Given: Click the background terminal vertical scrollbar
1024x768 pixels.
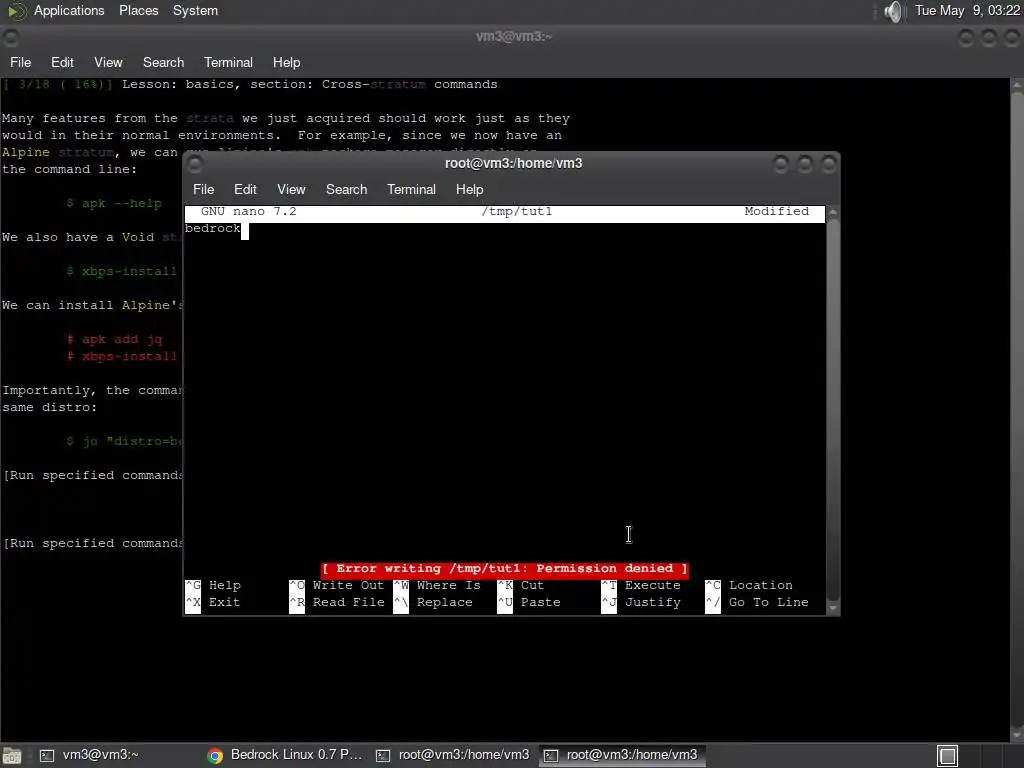Looking at the screenshot, I should pos(1017,409).
